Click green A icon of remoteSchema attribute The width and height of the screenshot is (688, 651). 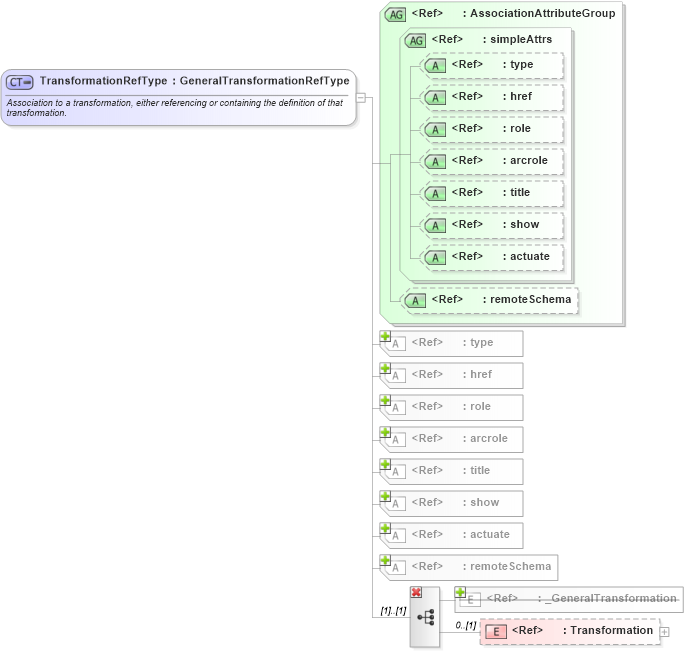[415, 300]
